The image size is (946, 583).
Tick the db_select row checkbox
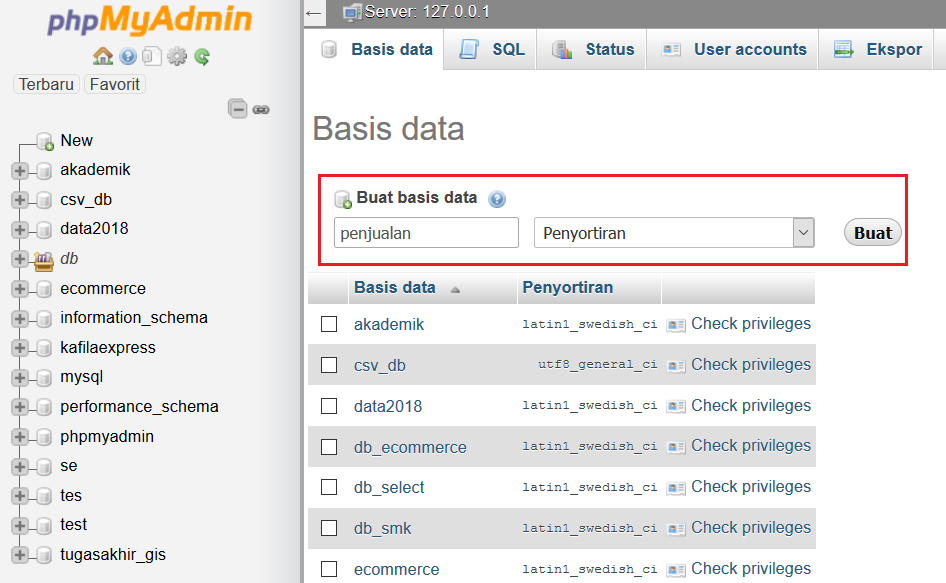329,487
